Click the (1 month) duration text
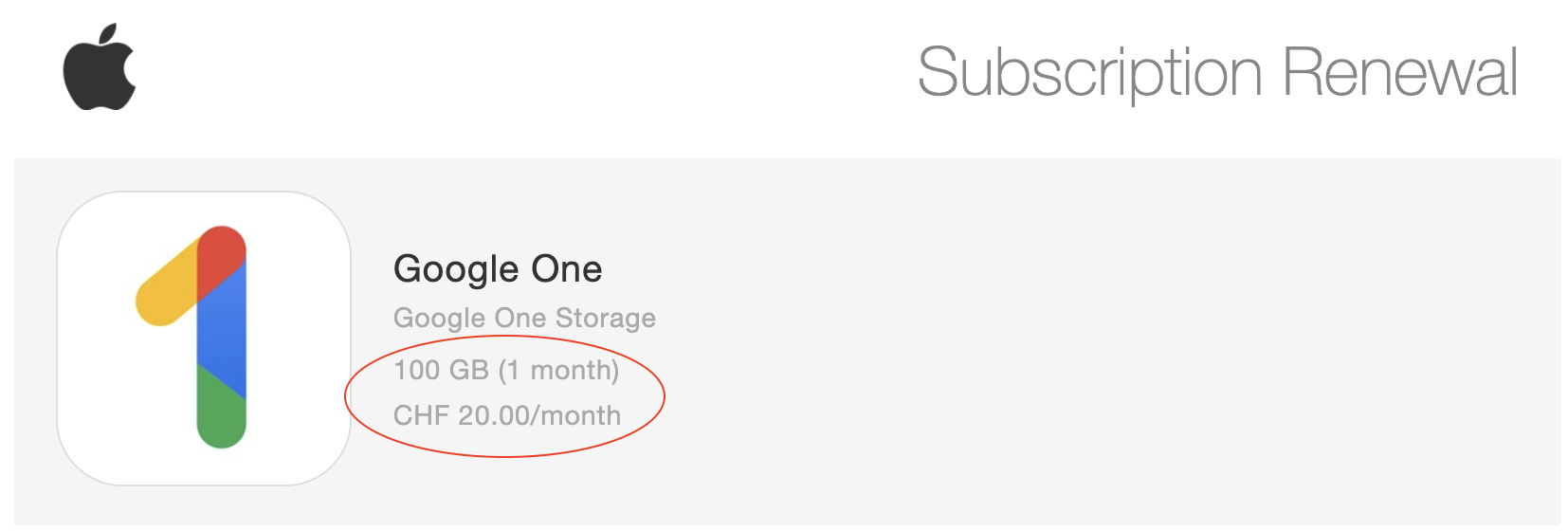The height and width of the screenshot is (531, 1568). coord(558,370)
